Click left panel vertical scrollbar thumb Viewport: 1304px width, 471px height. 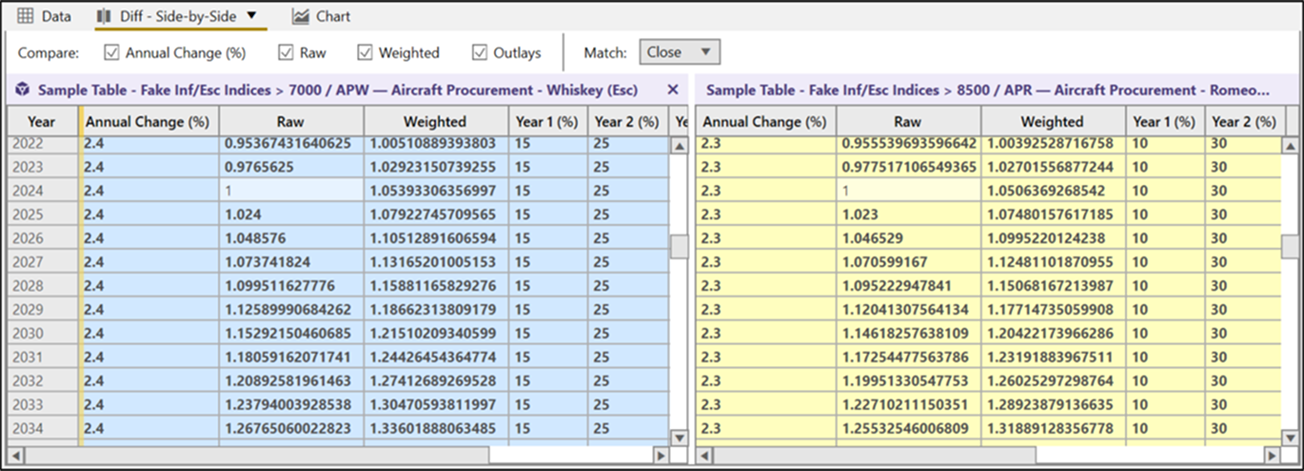click(678, 247)
